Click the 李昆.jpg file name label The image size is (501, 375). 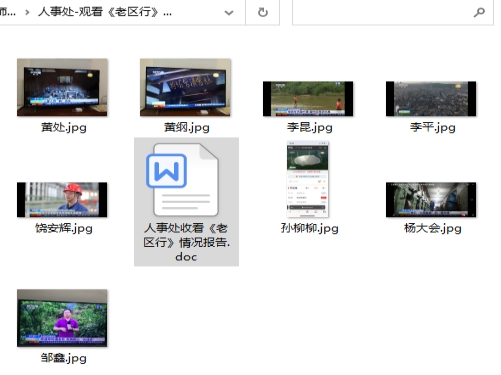pyautogui.click(x=310, y=127)
